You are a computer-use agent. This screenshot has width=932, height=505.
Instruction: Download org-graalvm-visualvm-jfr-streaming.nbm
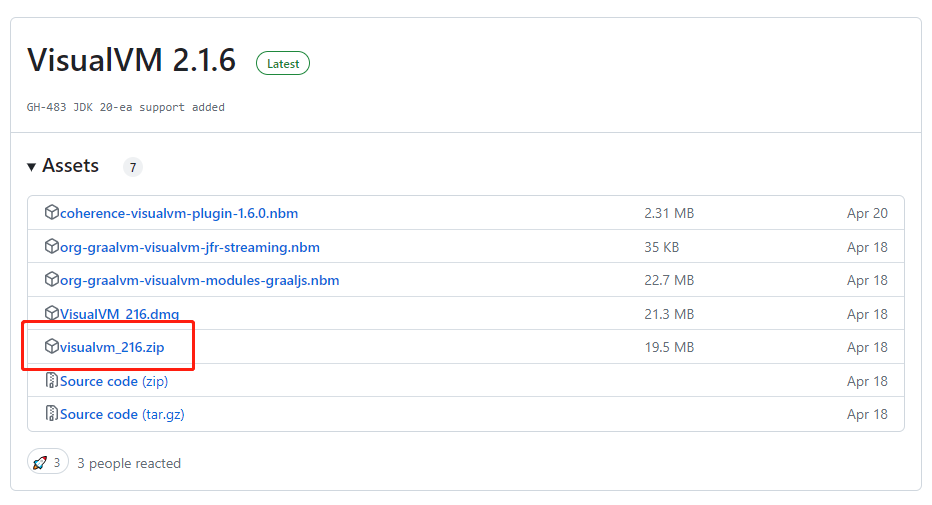190,247
